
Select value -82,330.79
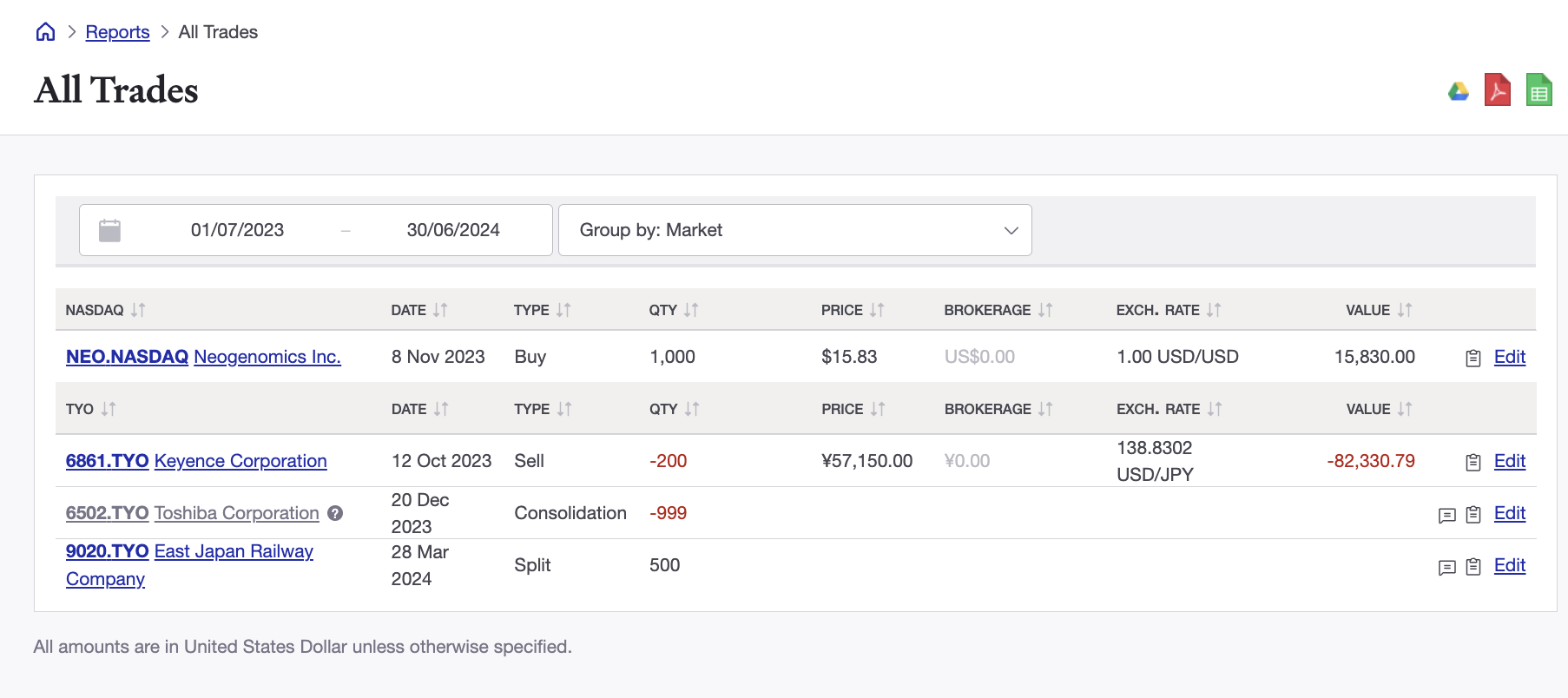(x=1371, y=461)
